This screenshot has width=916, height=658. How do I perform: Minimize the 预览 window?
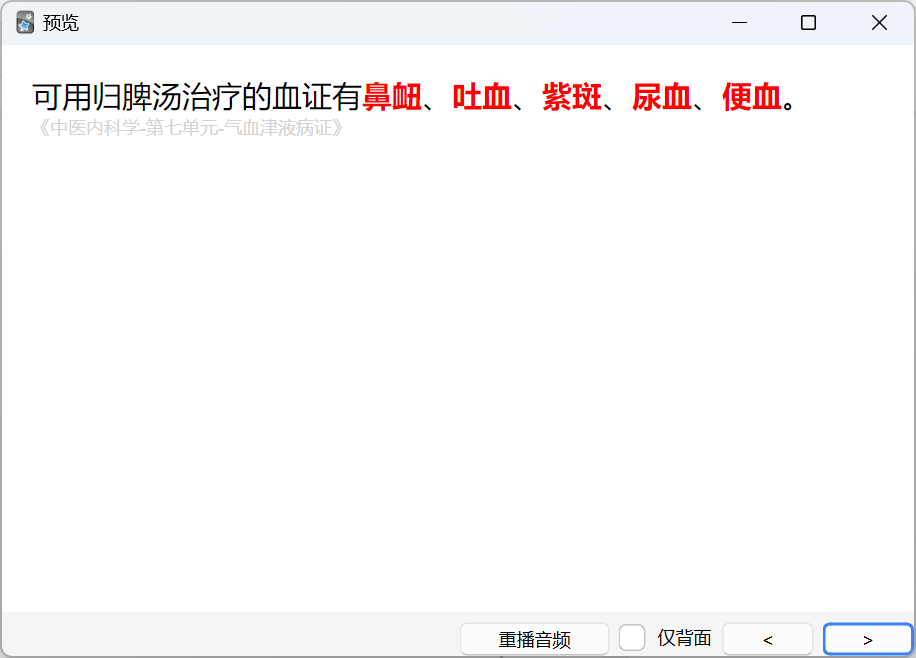pyautogui.click(x=740, y=23)
